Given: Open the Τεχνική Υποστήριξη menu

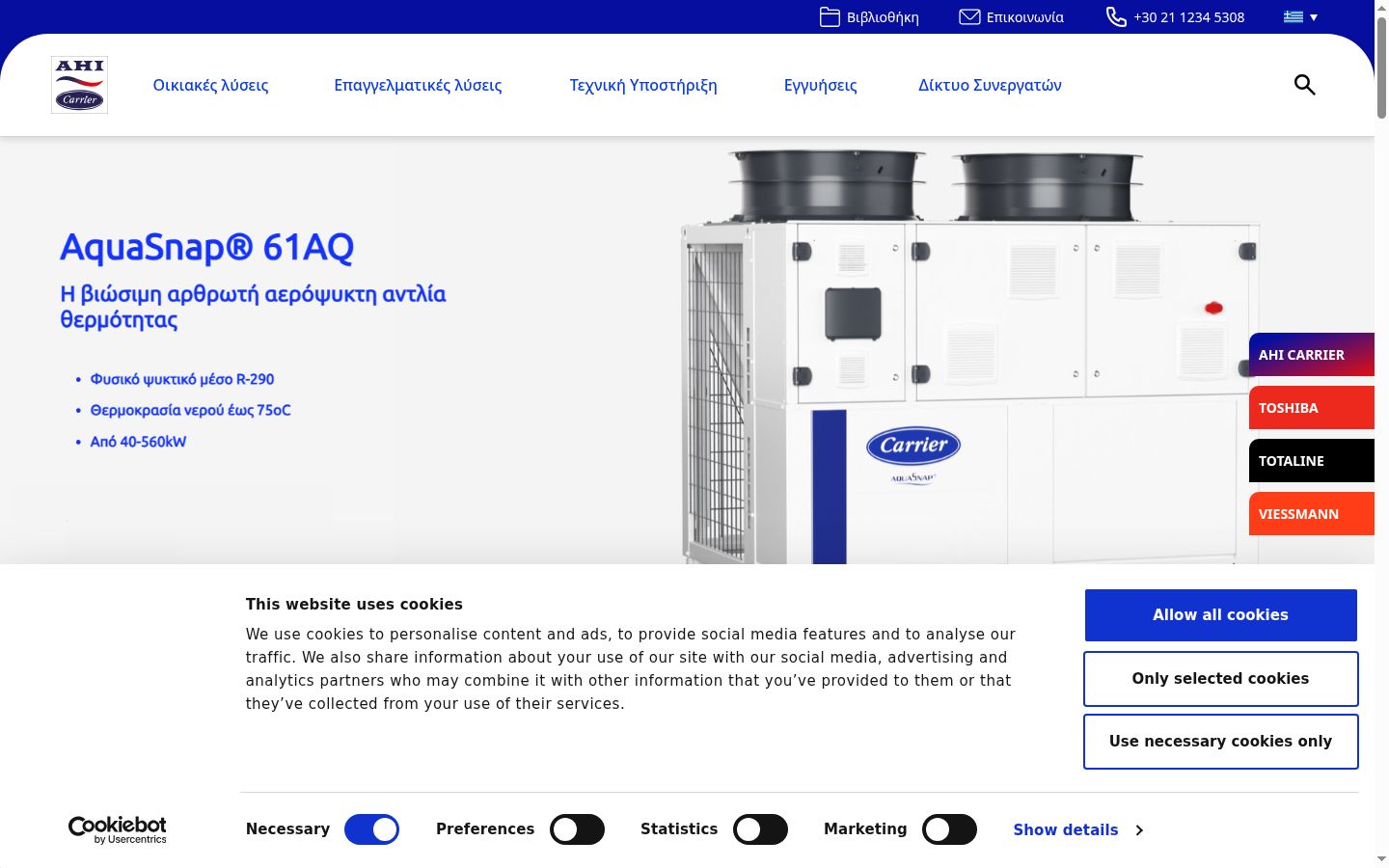Looking at the screenshot, I should point(643,85).
